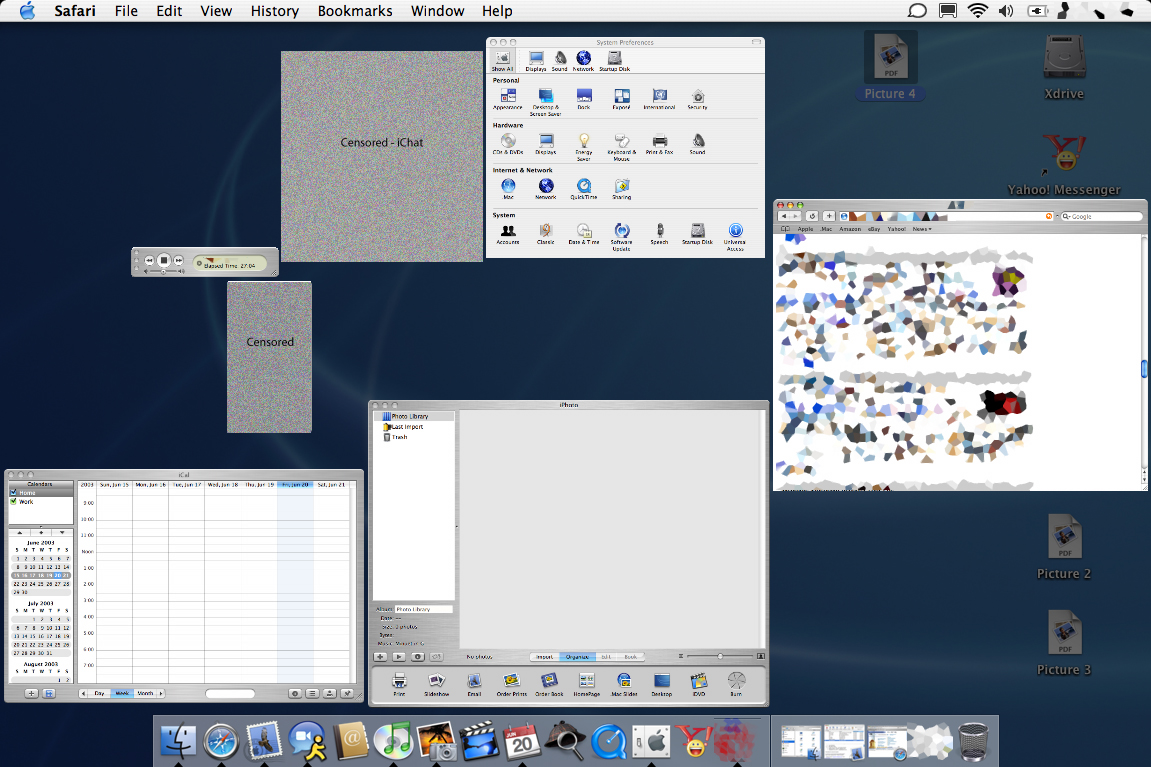Open the Software Update preference pane
Viewport: 1151px width, 767px height.
[621, 231]
